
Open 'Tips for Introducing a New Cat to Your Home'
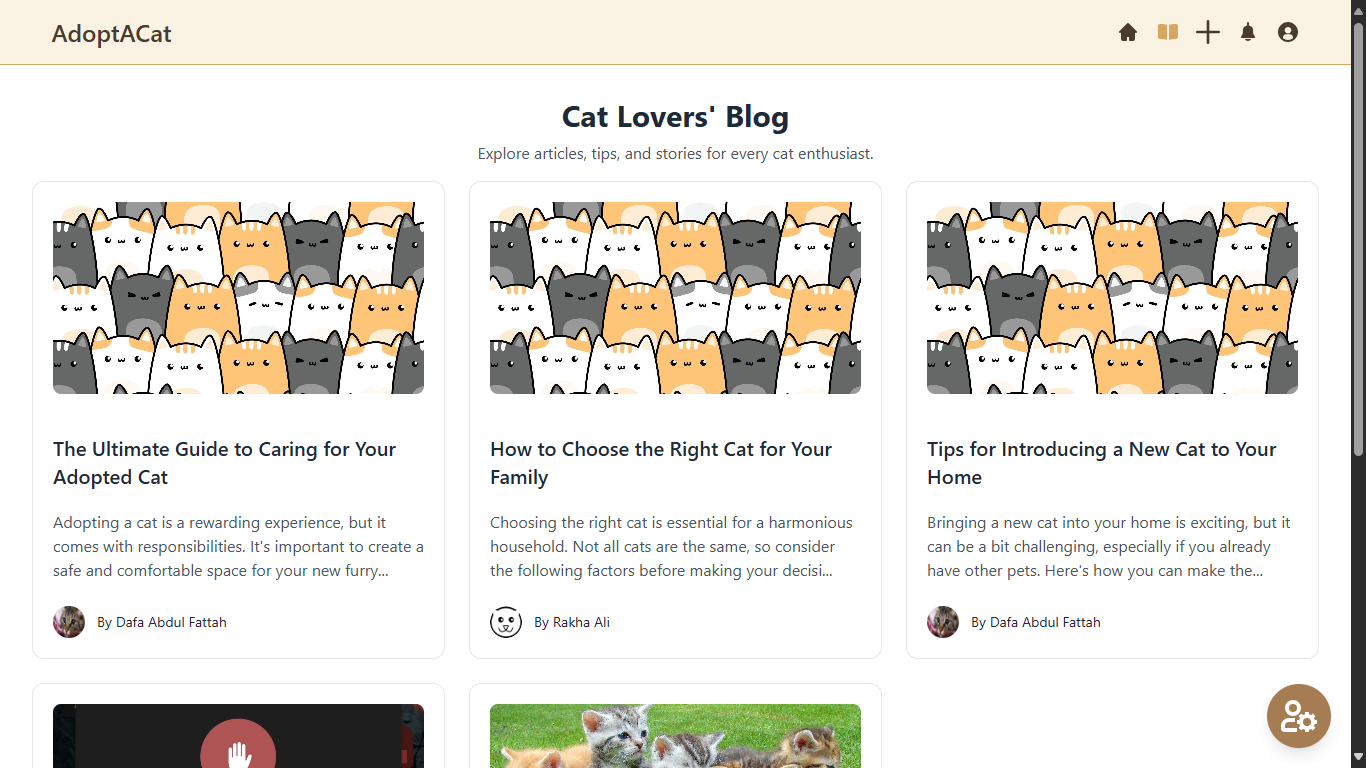tap(1101, 463)
